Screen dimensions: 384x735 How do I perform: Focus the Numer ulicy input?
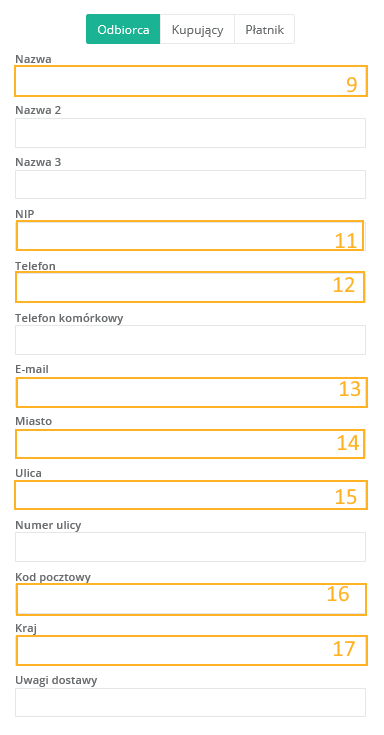pyautogui.click(x=190, y=547)
